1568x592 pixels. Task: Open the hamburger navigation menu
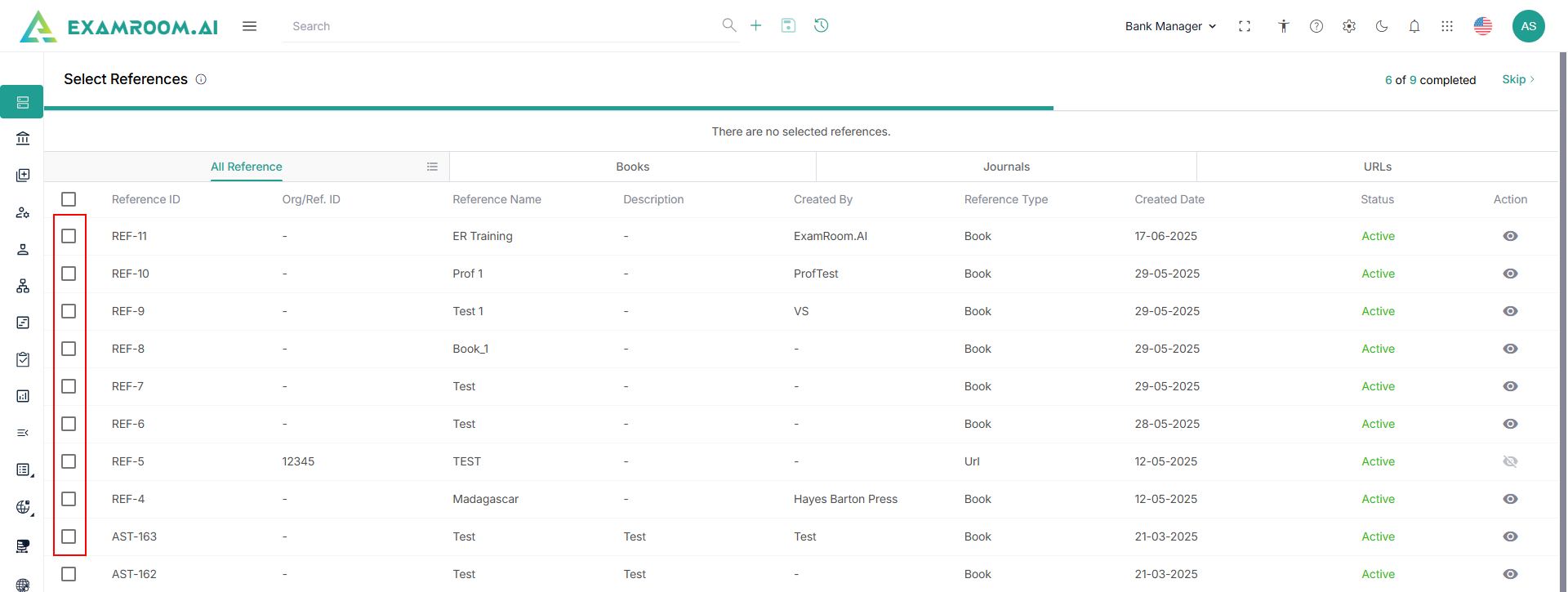click(250, 26)
